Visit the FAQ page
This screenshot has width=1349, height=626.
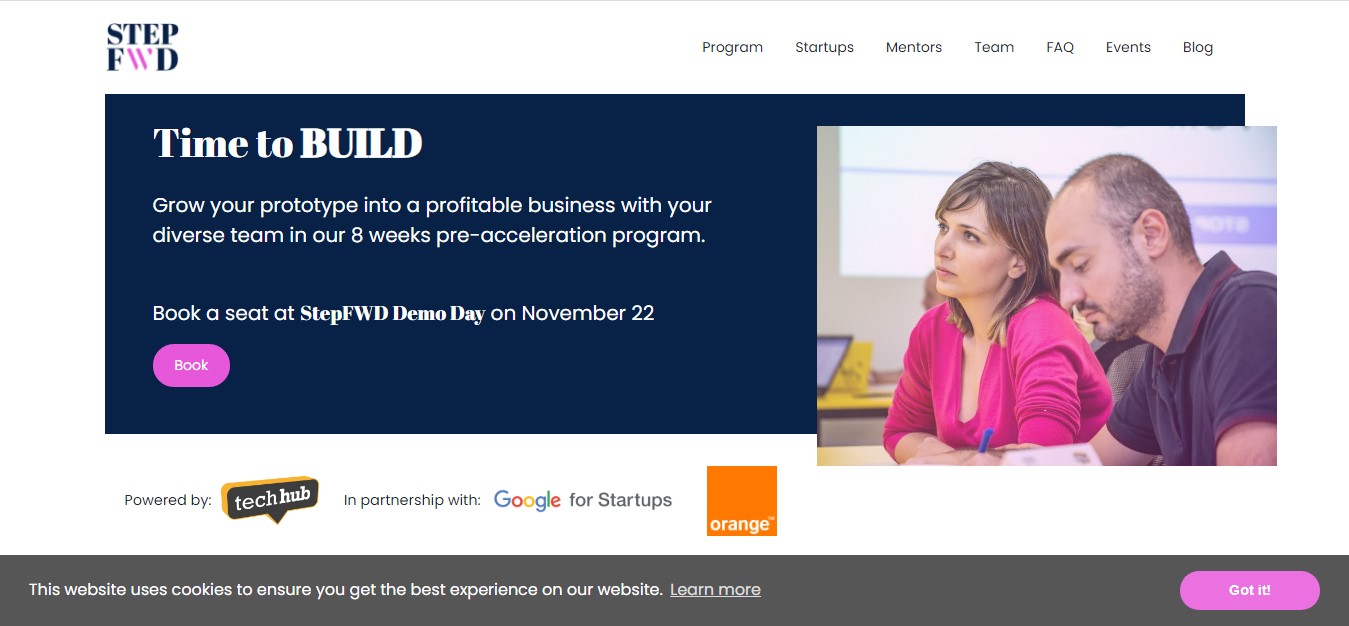[1060, 47]
